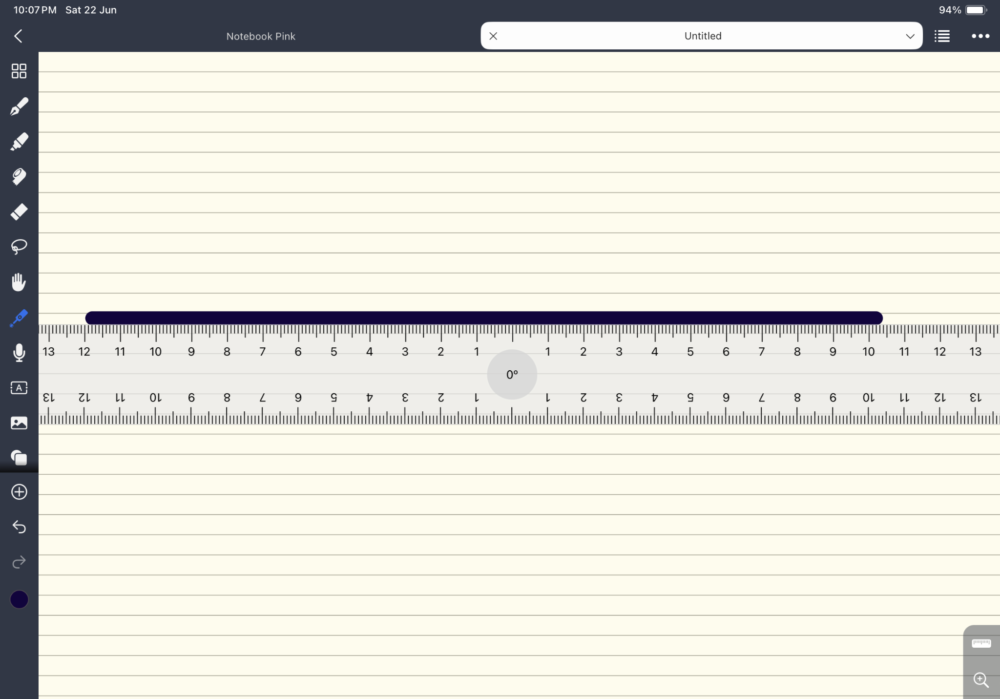Screen dimensions: 1000x699
Task: Open the bookmarks list menu
Action: (941, 35)
